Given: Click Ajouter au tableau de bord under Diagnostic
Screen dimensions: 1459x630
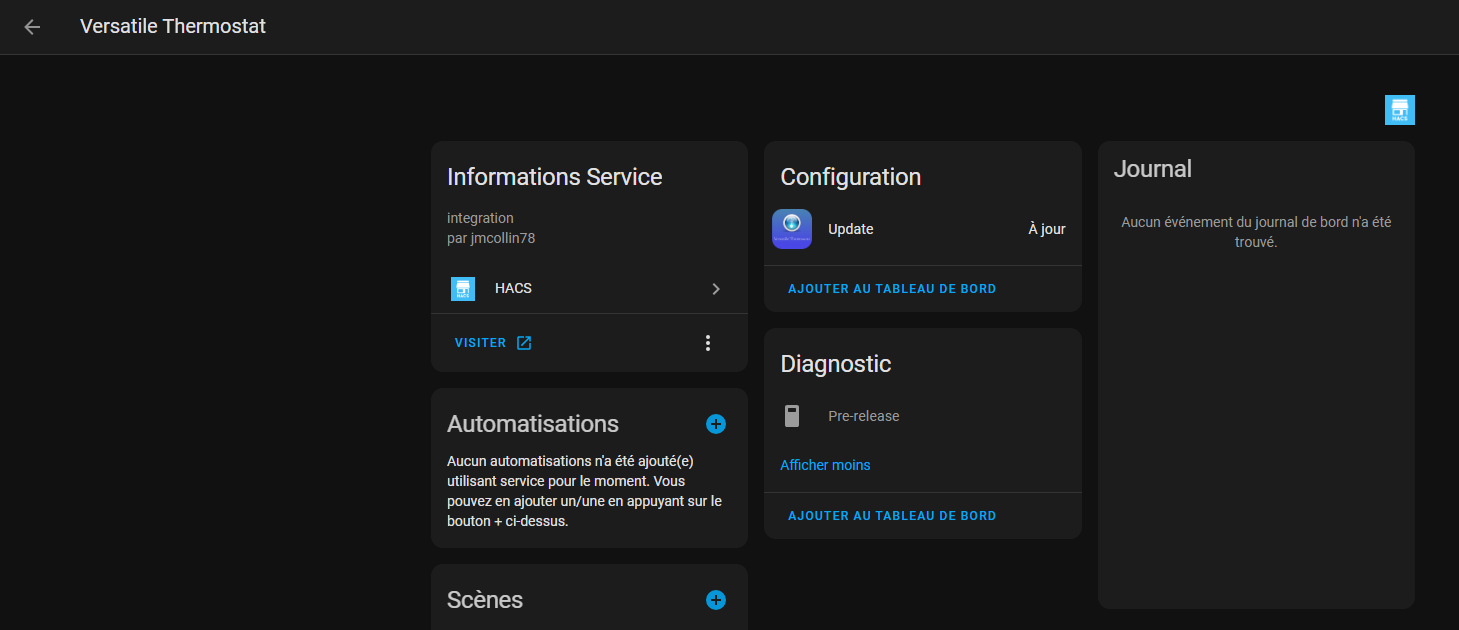Looking at the screenshot, I should [892, 516].
